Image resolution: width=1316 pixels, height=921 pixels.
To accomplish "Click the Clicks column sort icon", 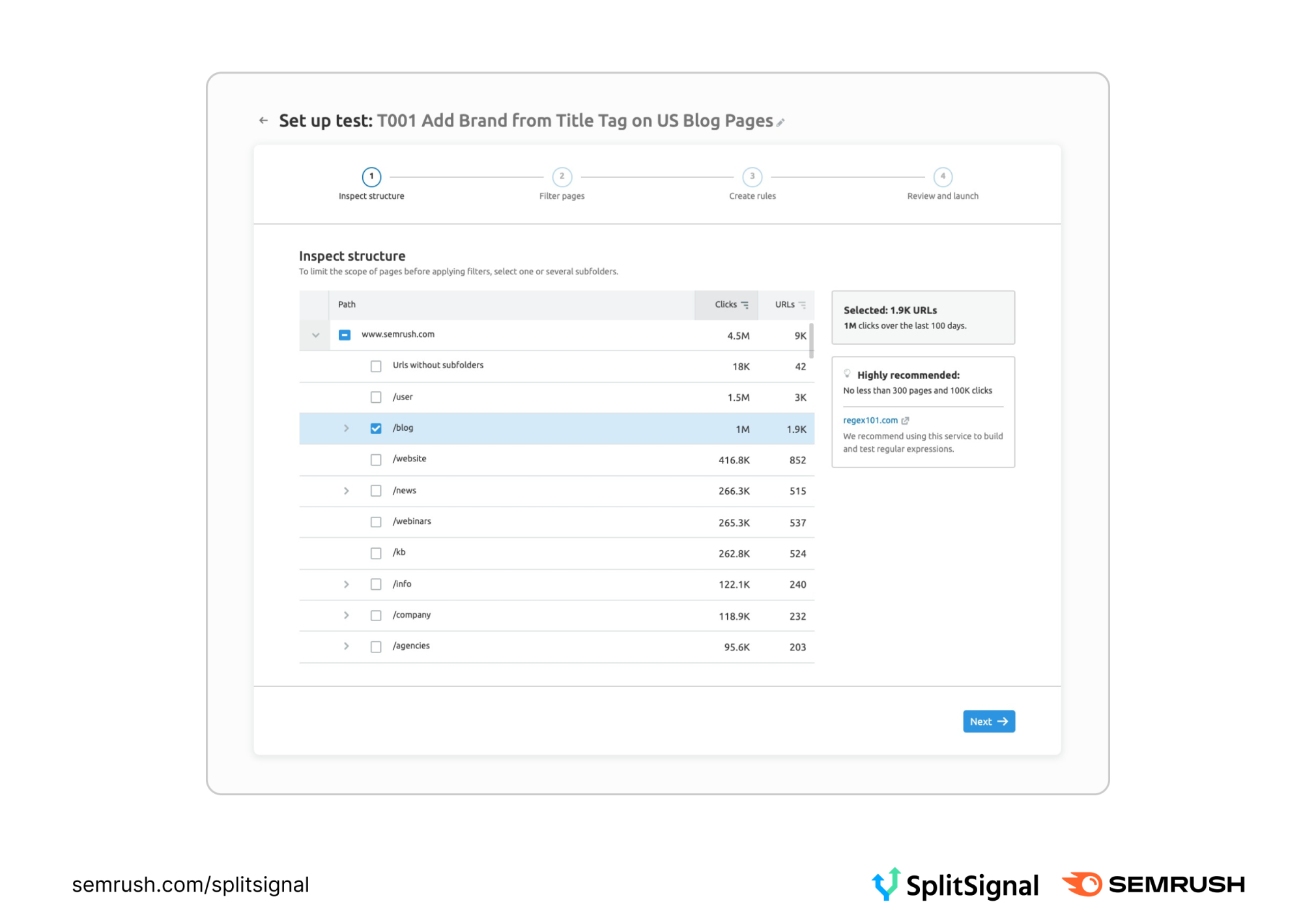I will tap(745, 305).
